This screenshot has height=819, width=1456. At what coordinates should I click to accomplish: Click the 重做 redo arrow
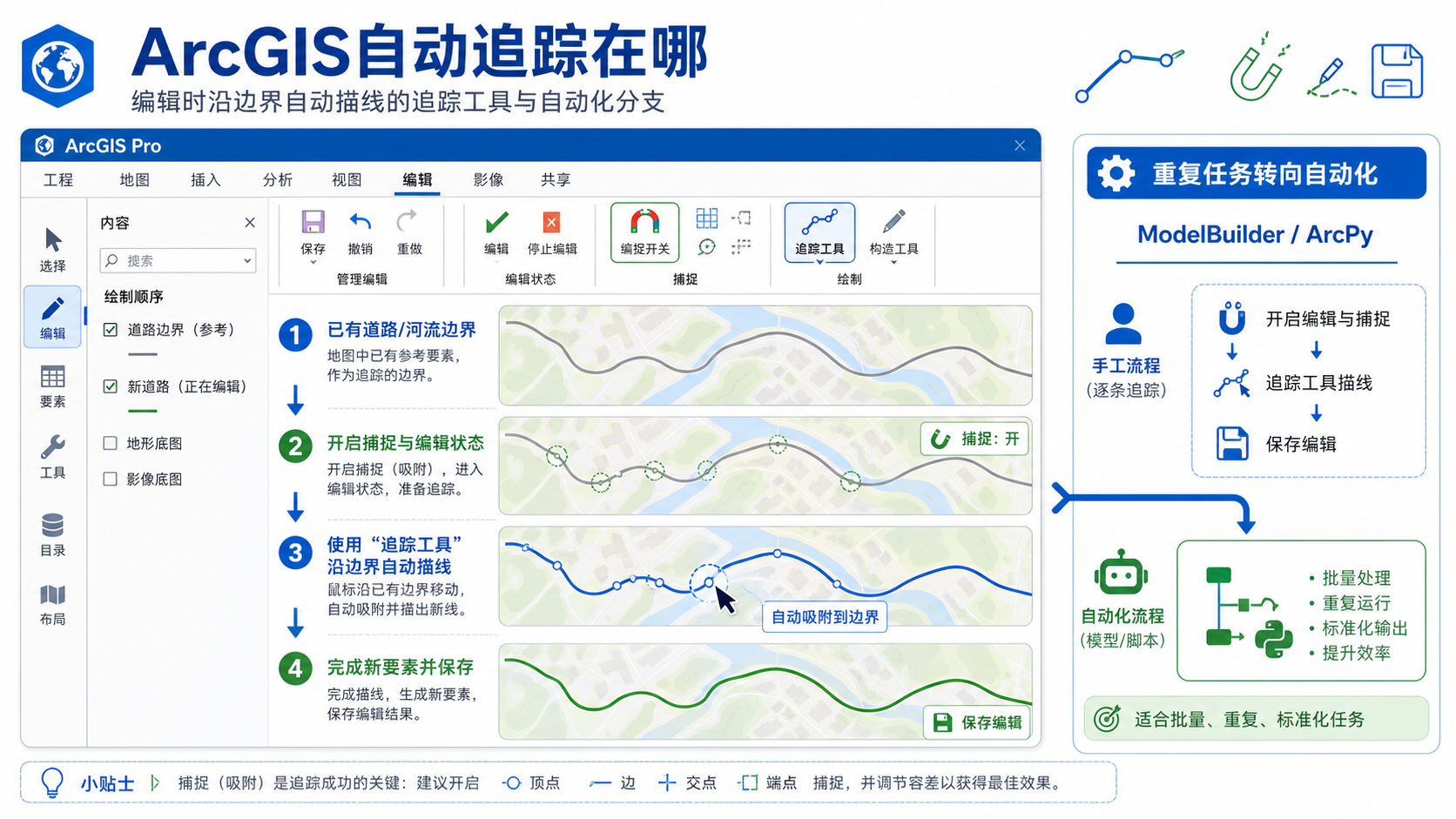(x=407, y=222)
